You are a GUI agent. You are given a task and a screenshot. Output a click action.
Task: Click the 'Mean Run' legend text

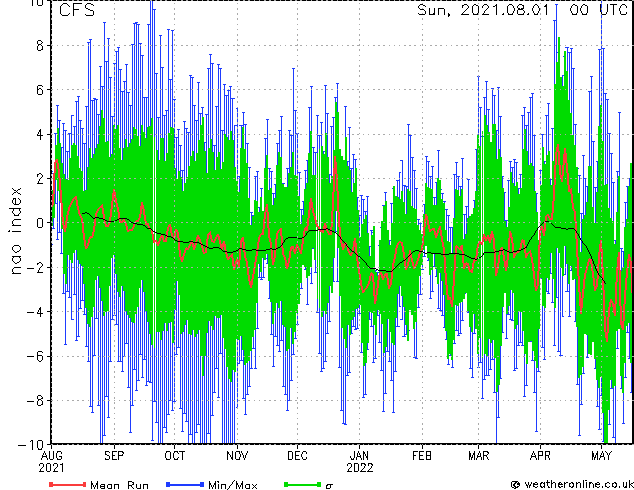pos(120,485)
